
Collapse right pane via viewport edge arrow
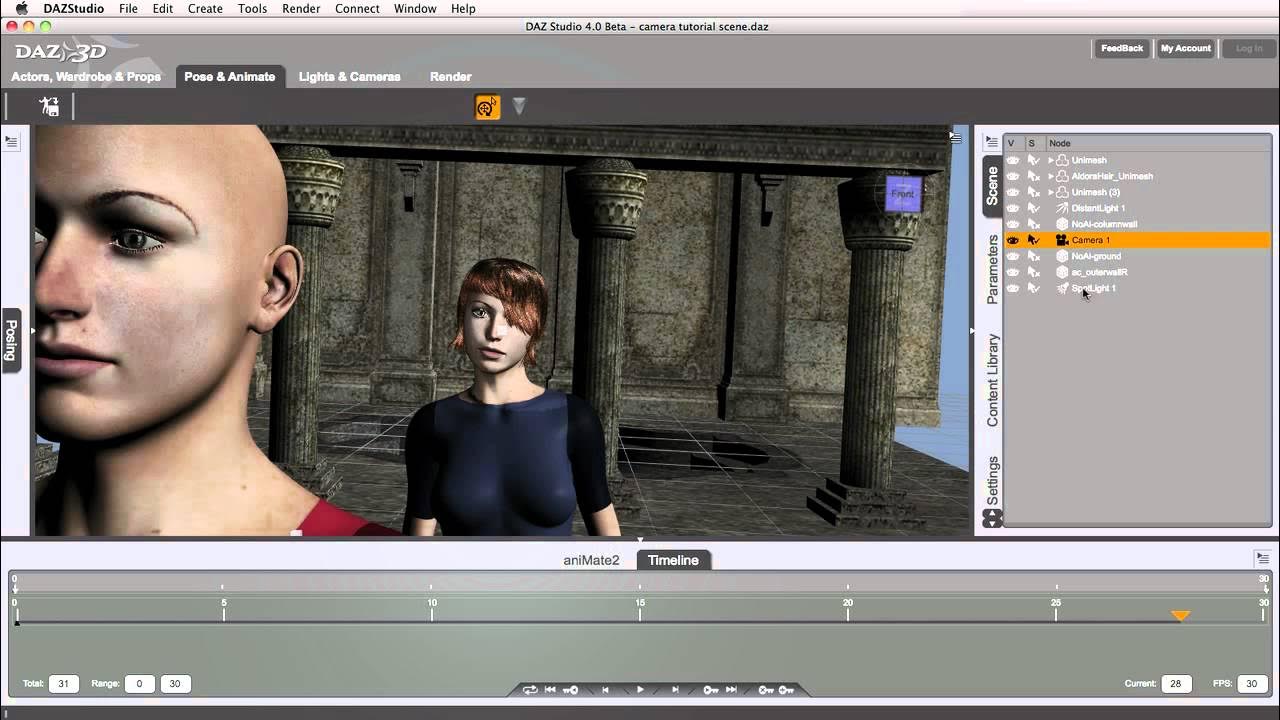[x=972, y=330]
